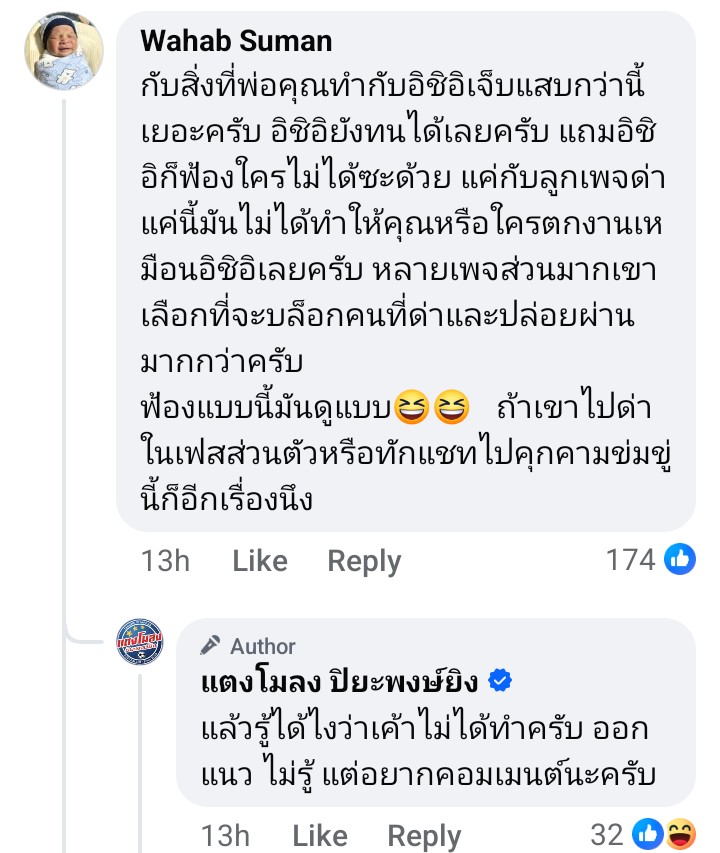Open the 32 reactions count
The width and height of the screenshot is (720, 853).
[x=606, y=833]
